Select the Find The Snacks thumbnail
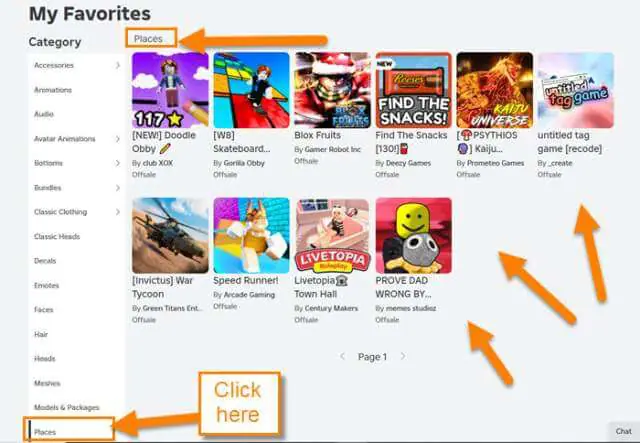Image resolution: width=640 pixels, height=443 pixels. point(413,90)
